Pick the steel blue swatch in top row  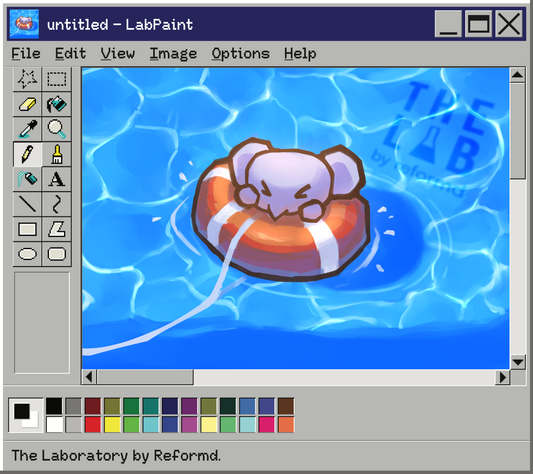247,406
